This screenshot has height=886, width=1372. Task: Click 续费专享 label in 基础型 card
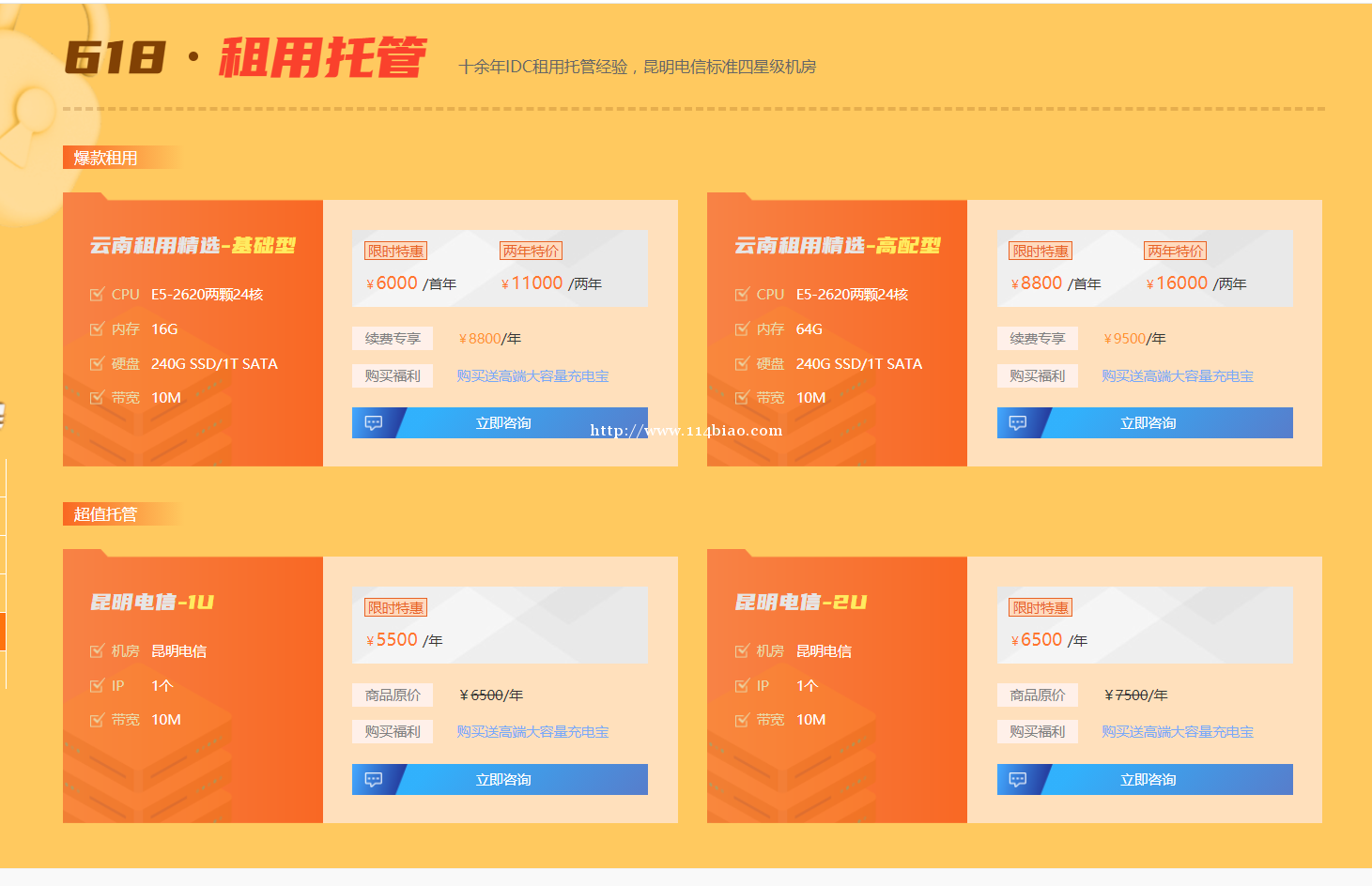393,339
